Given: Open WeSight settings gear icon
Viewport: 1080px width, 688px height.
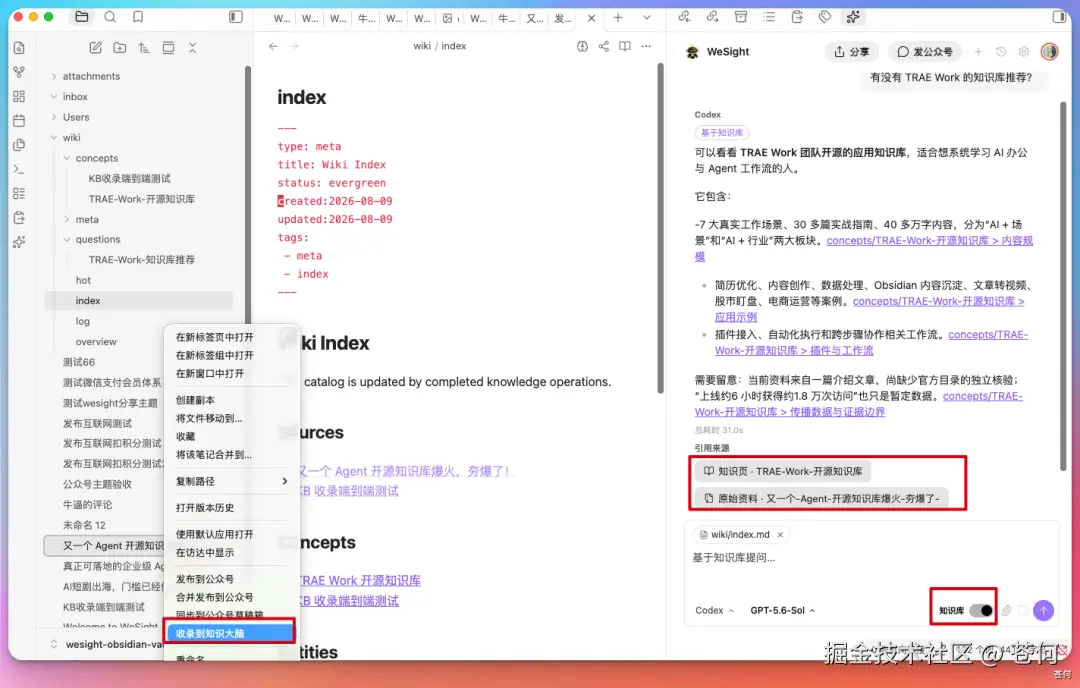Looking at the screenshot, I should click(x=1024, y=52).
